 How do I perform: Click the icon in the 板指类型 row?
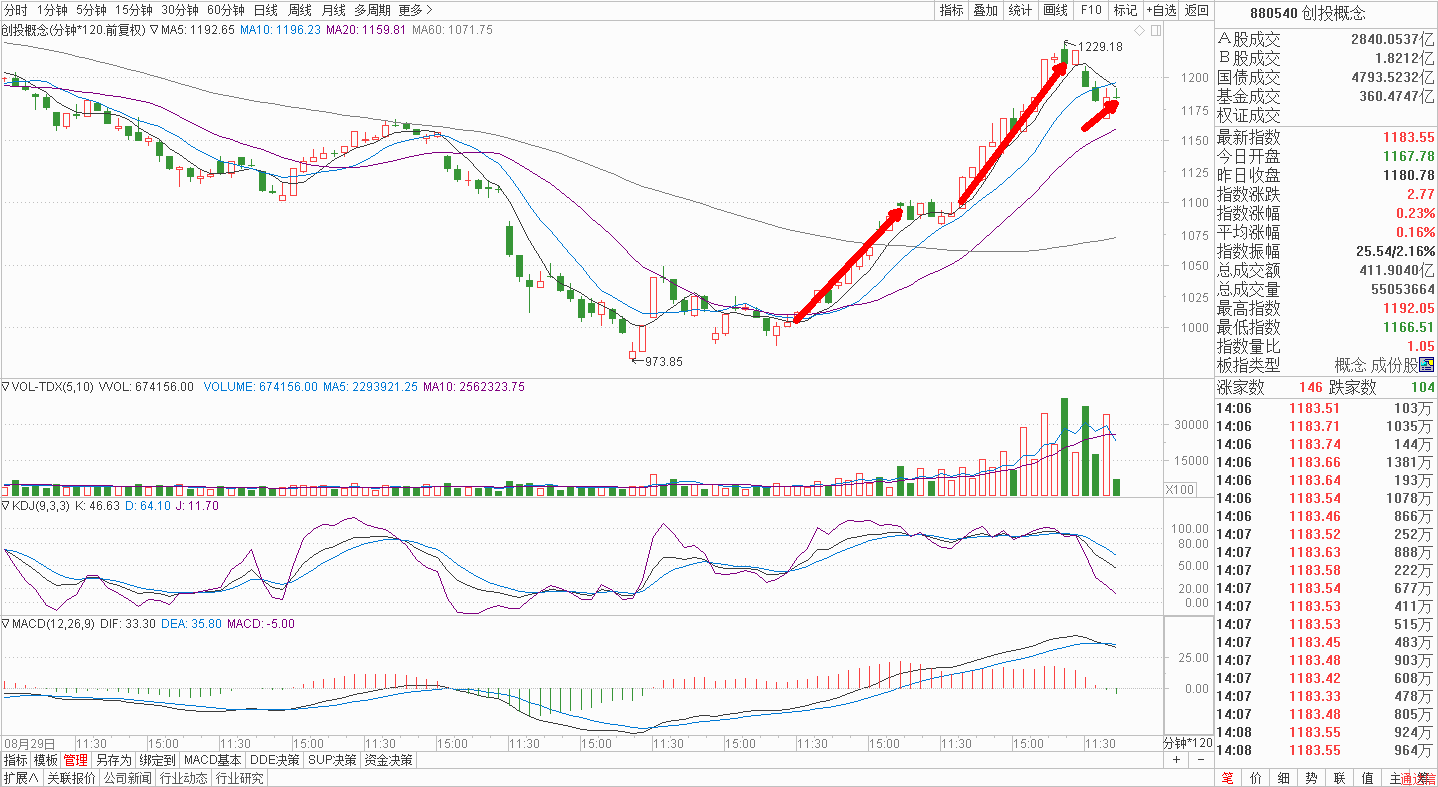[x=1426, y=365]
